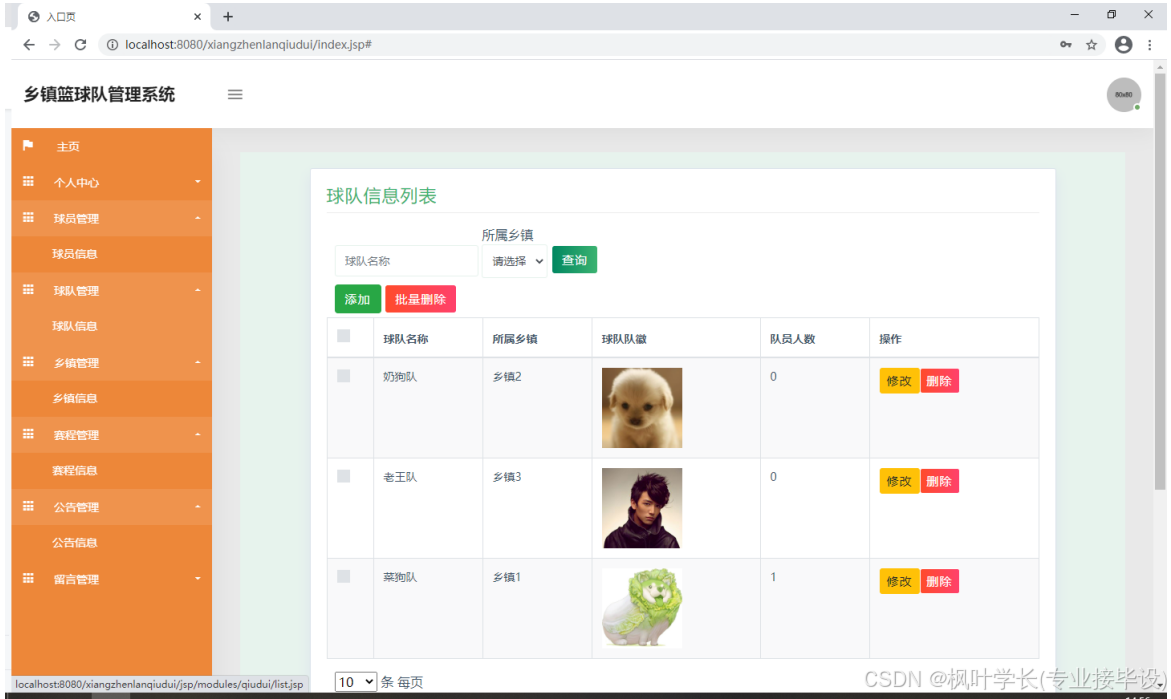Check the 老王队 row checkbox
Image resolution: width=1171 pixels, height=699 pixels.
pyautogui.click(x=344, y=476)
